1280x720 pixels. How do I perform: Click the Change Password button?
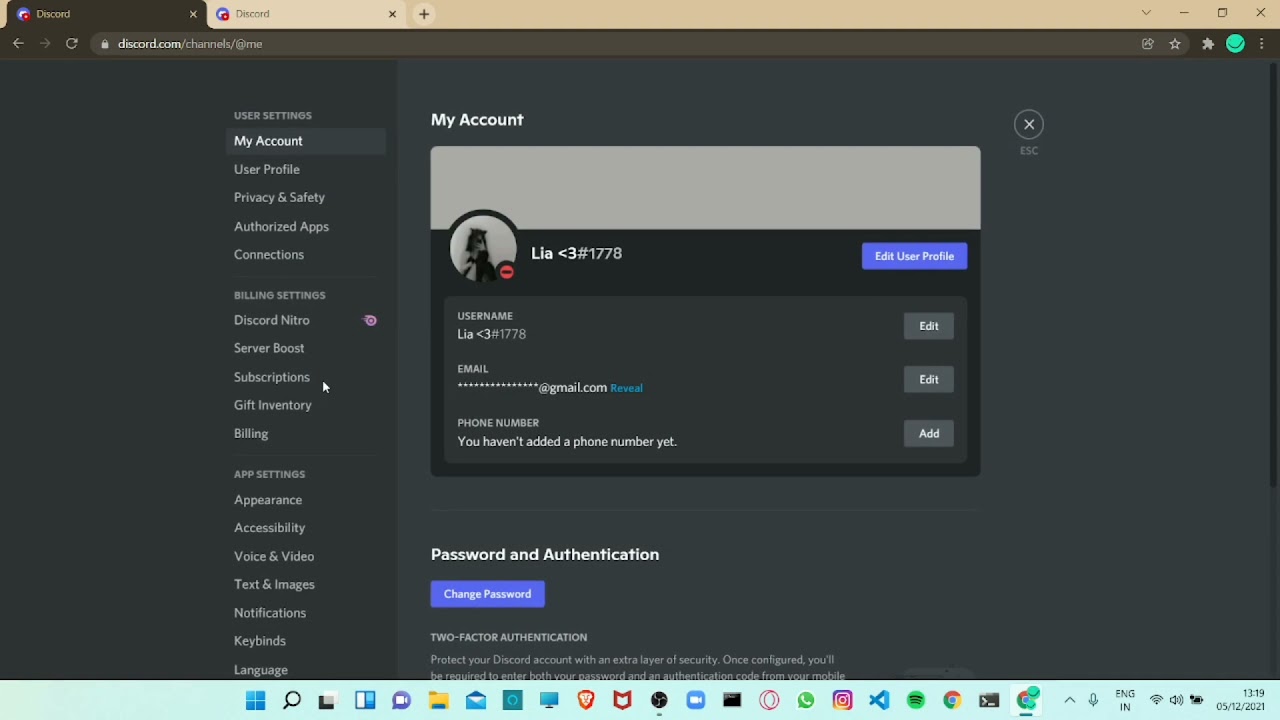(487, 594)
